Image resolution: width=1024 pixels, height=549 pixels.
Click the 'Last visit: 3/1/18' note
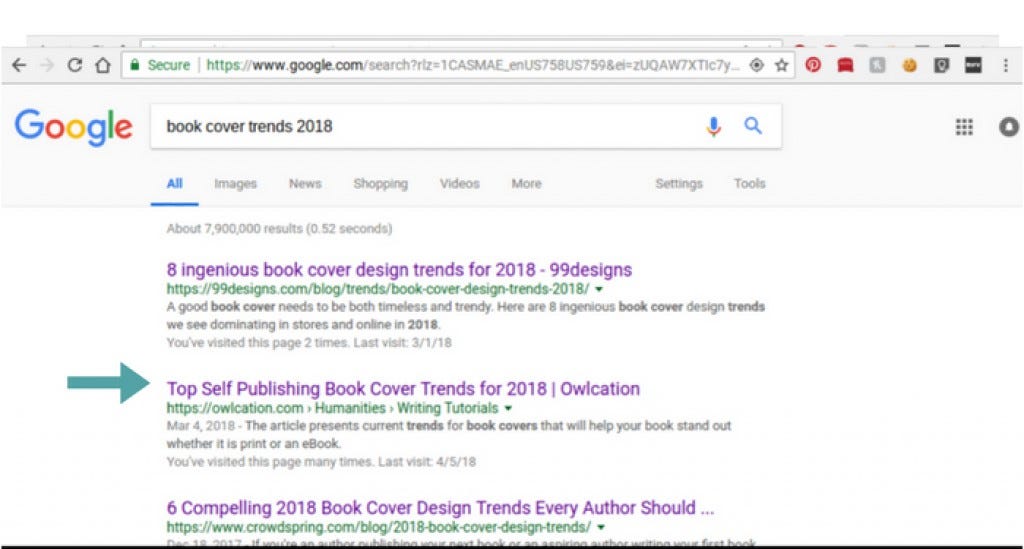tap(402, 342)
